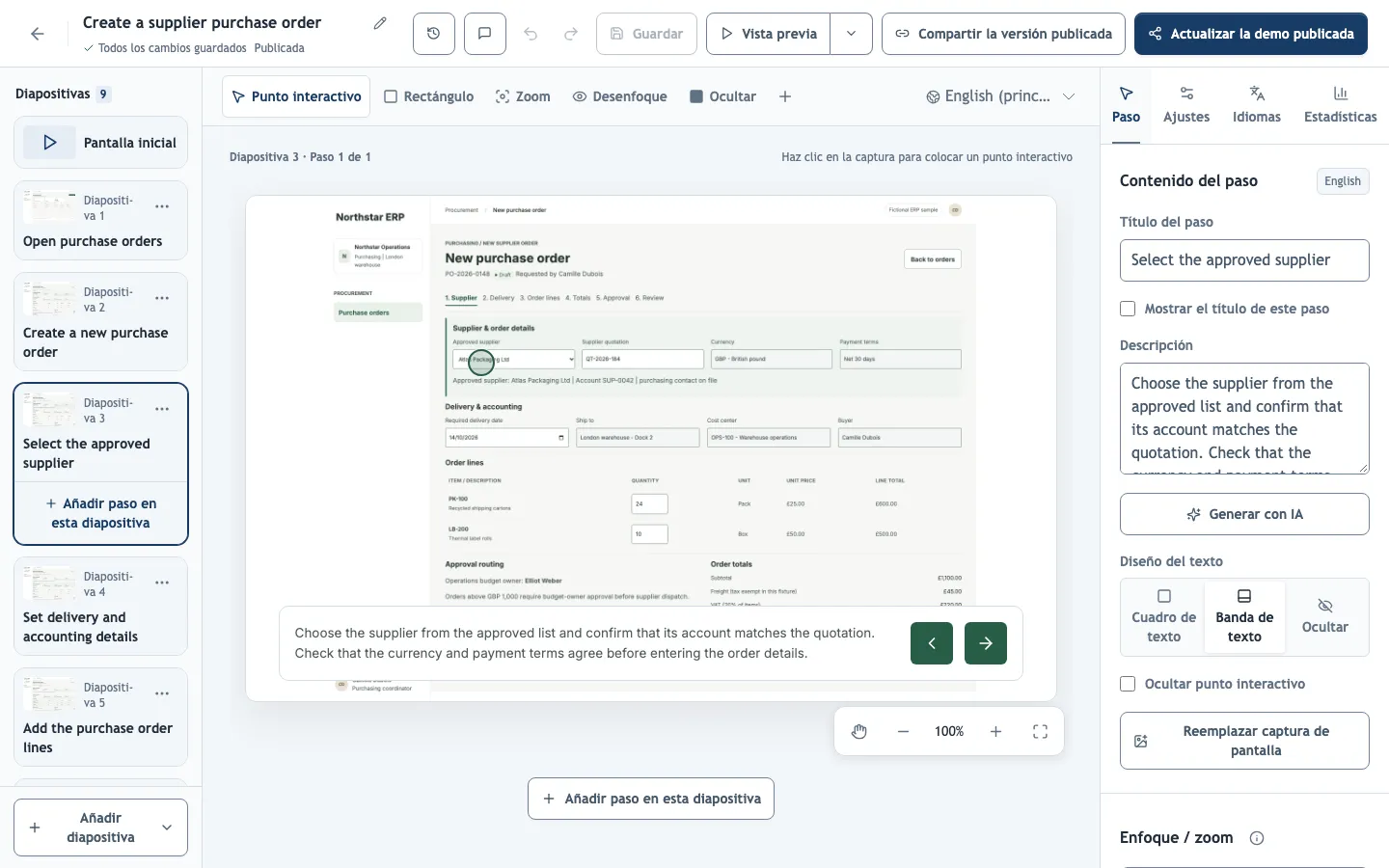Open Diapositiva 2 options menu
This screenshot has width=1389, height=868.
click(x=162, y=298)
